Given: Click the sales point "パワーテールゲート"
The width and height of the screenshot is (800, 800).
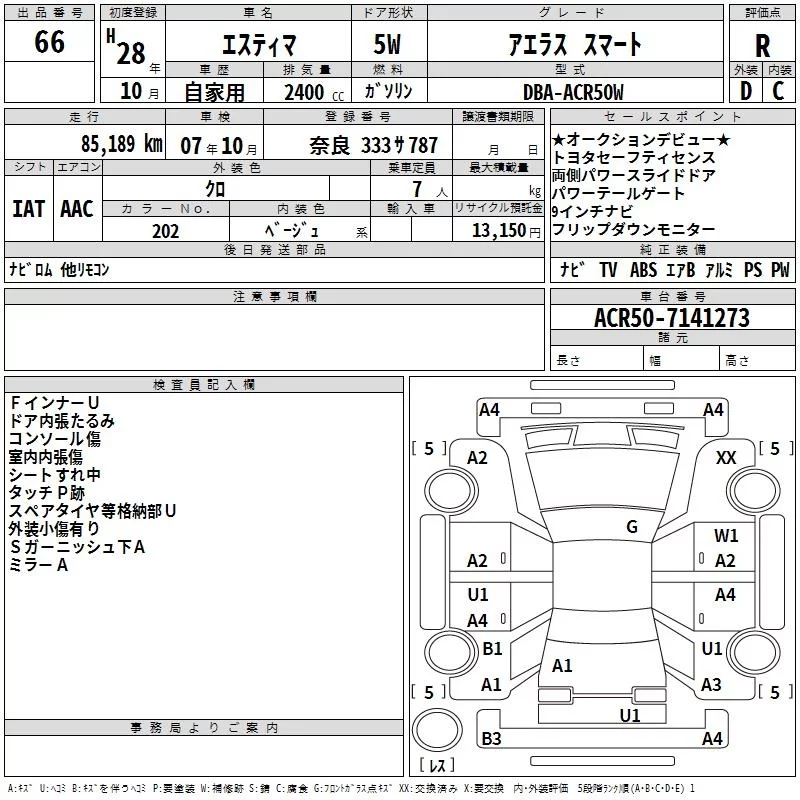Looking at the screenshot, I should pos(618,193).
